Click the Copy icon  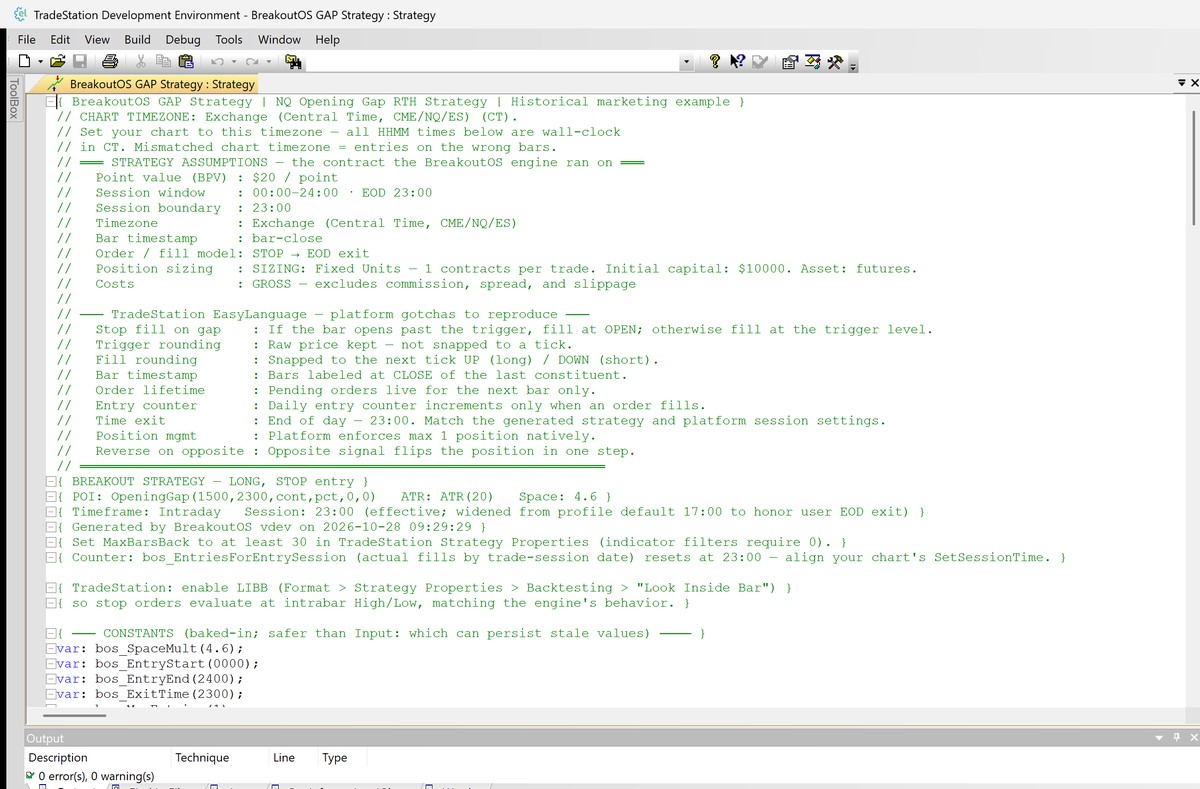pos(165,62)
